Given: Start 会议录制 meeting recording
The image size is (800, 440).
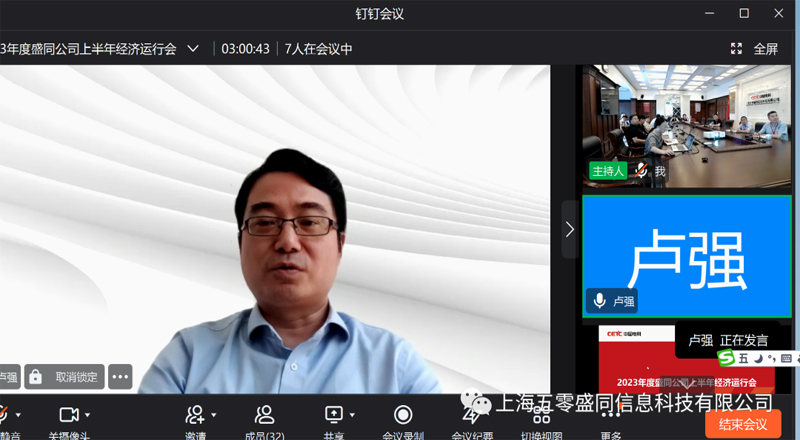Looking at the screenshot, I should 402,414.
